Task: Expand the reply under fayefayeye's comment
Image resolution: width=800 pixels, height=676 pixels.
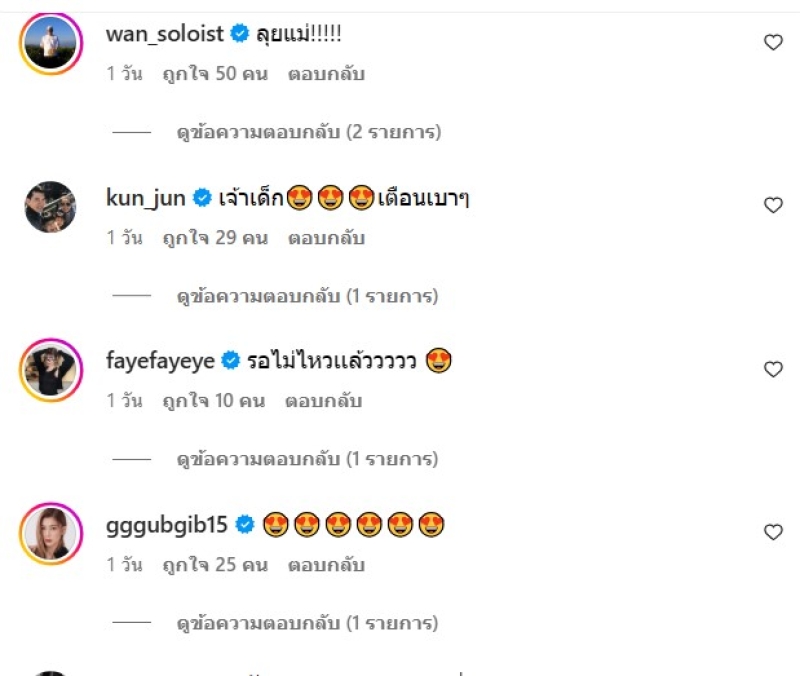Action: click(x=309, y=460)
